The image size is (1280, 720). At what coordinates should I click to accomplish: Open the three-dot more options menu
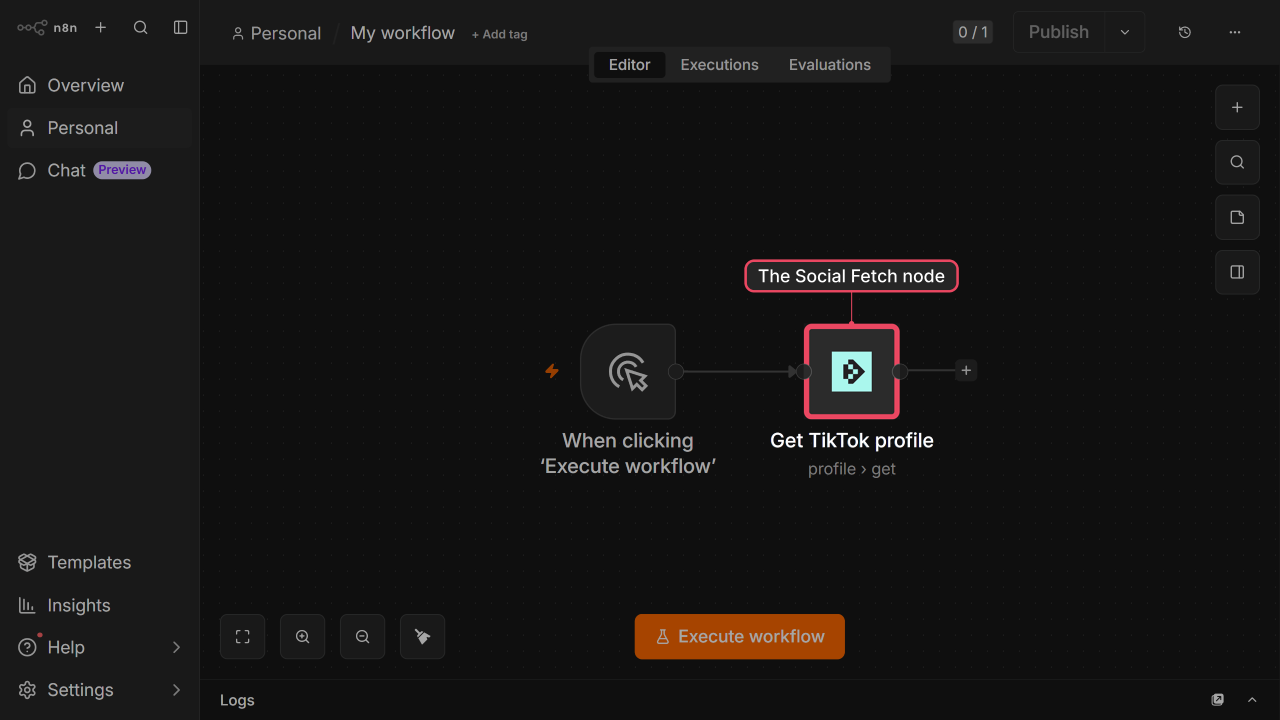(1235, 32)
